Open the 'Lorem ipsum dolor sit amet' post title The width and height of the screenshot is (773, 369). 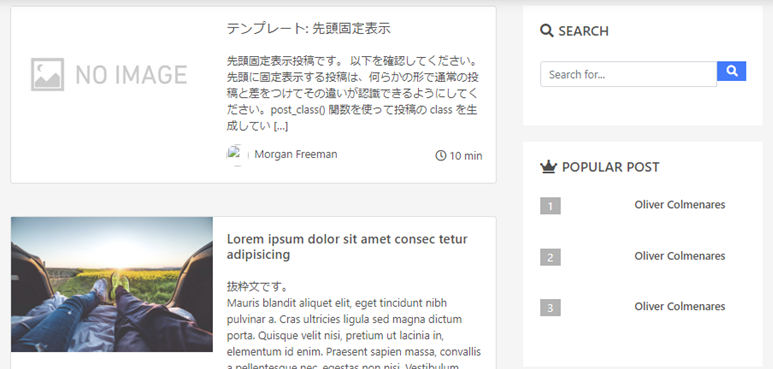click(347, 247)
